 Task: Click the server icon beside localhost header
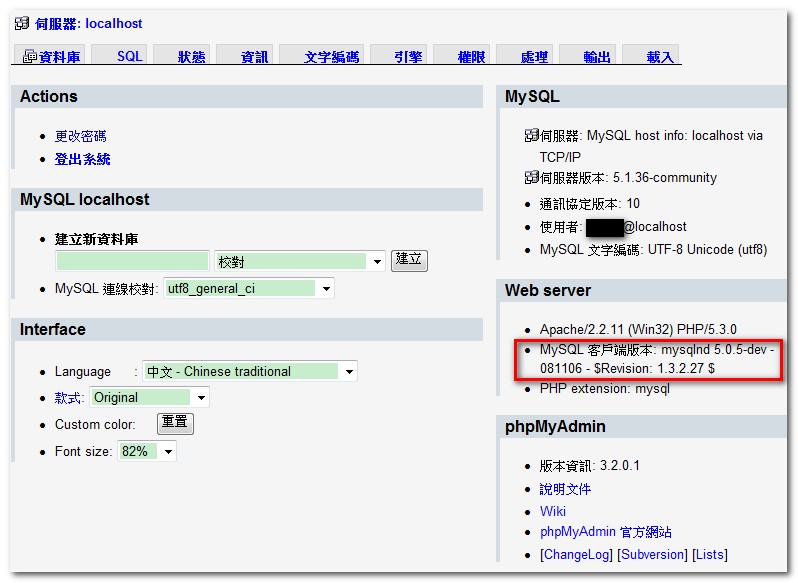tap(22, 23)
